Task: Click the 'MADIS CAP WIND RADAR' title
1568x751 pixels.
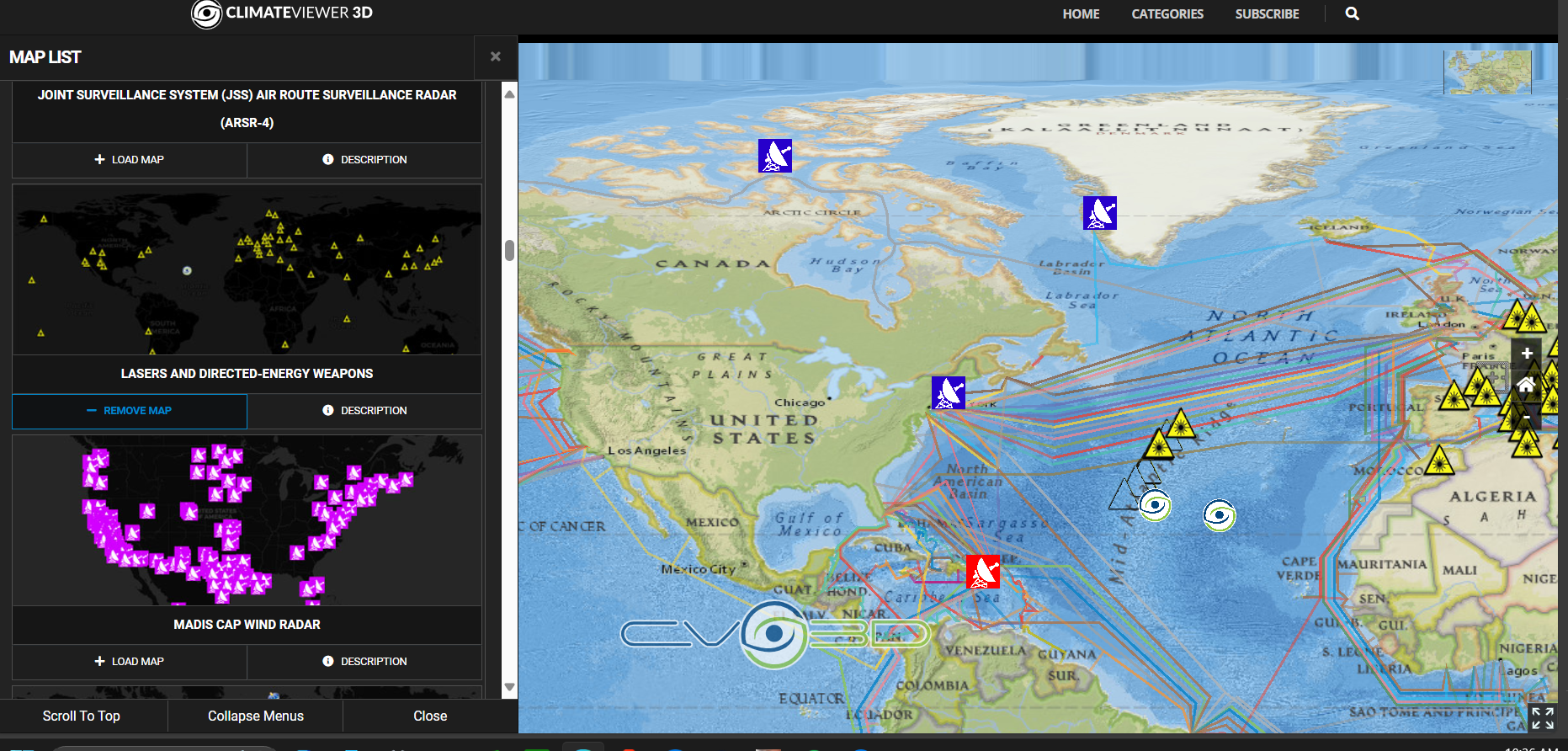Action: point(247,625)
